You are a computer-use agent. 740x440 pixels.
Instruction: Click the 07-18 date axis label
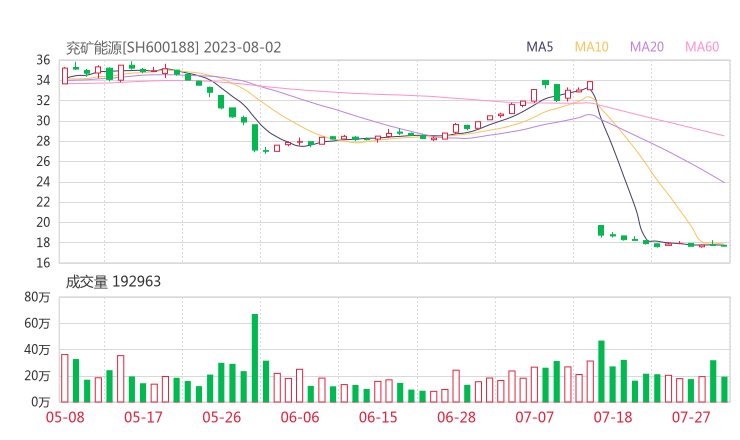click(x=613, y=417)
